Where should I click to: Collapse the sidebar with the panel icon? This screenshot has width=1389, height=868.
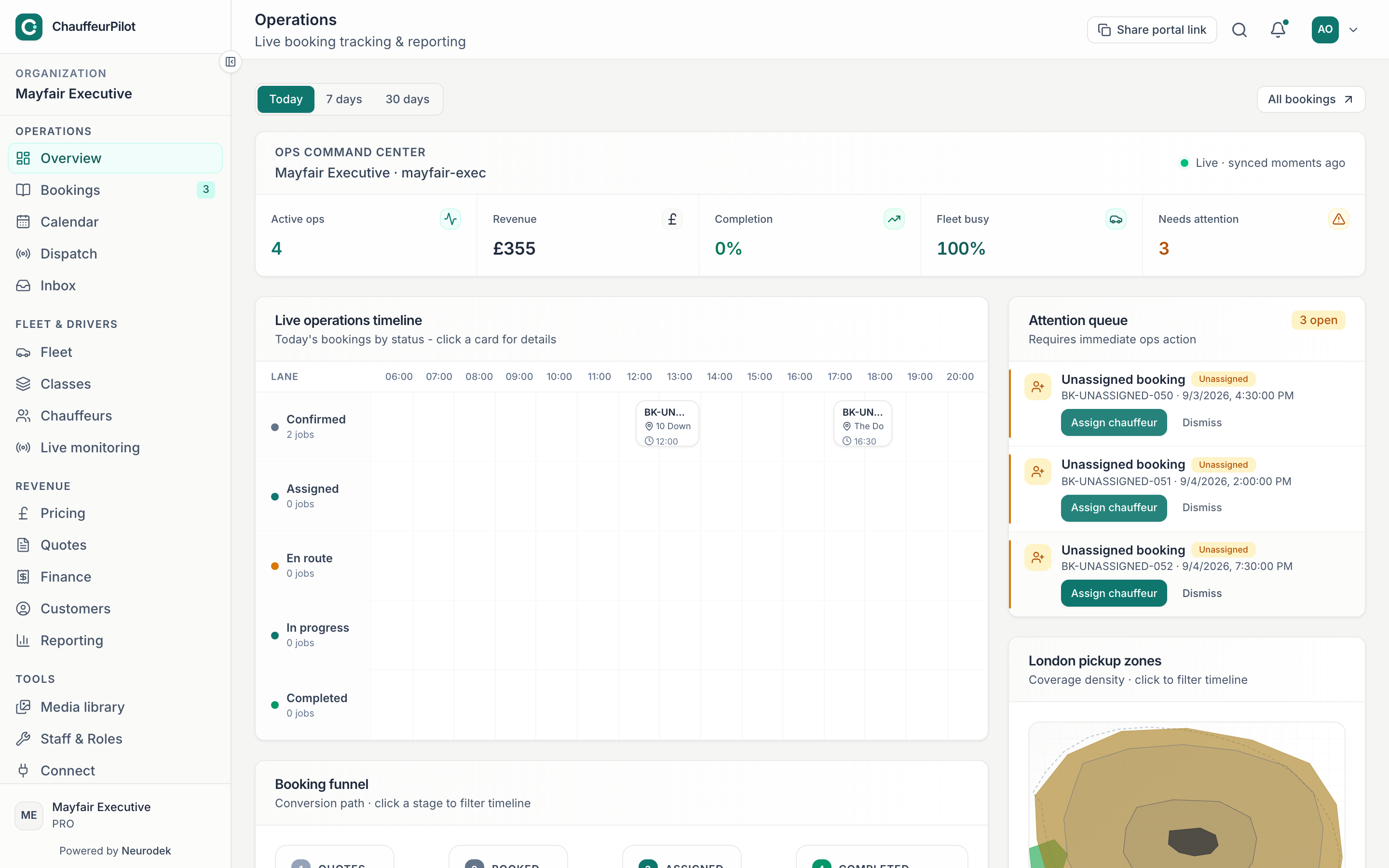[x=230, y=62]
